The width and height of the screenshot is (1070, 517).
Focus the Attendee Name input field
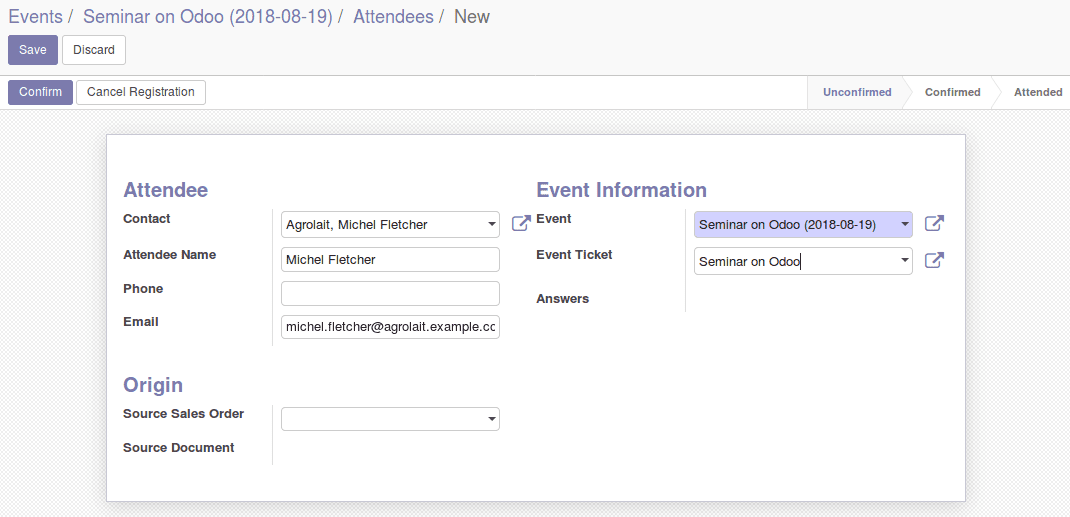point(390,260)
